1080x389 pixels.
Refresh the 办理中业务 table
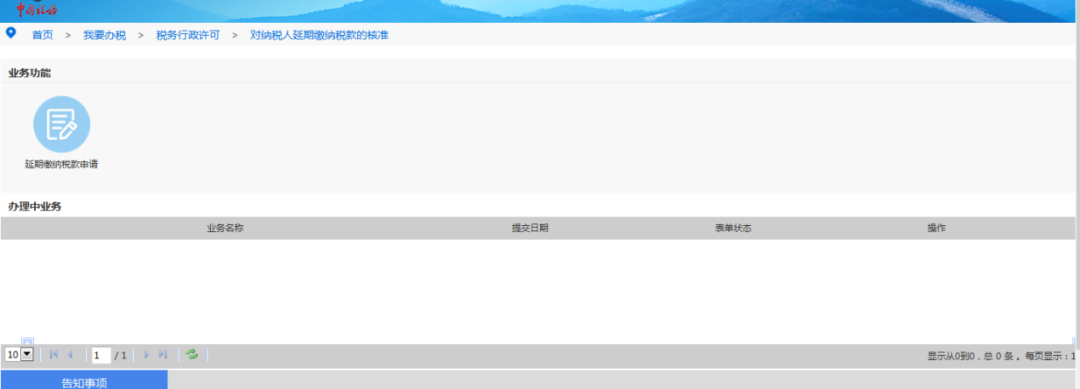192,355
